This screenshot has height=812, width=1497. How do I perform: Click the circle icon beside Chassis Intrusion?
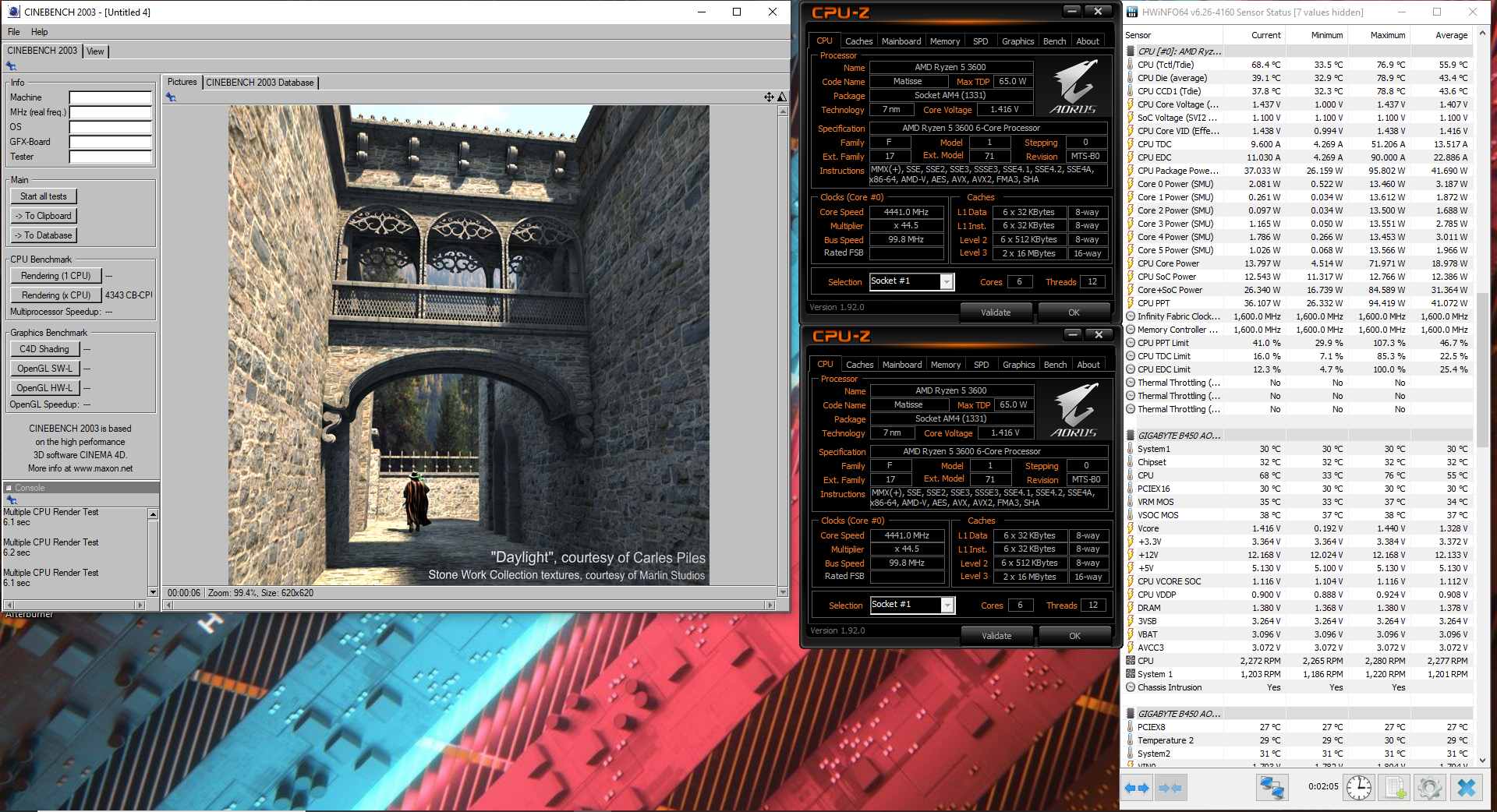1131,687
